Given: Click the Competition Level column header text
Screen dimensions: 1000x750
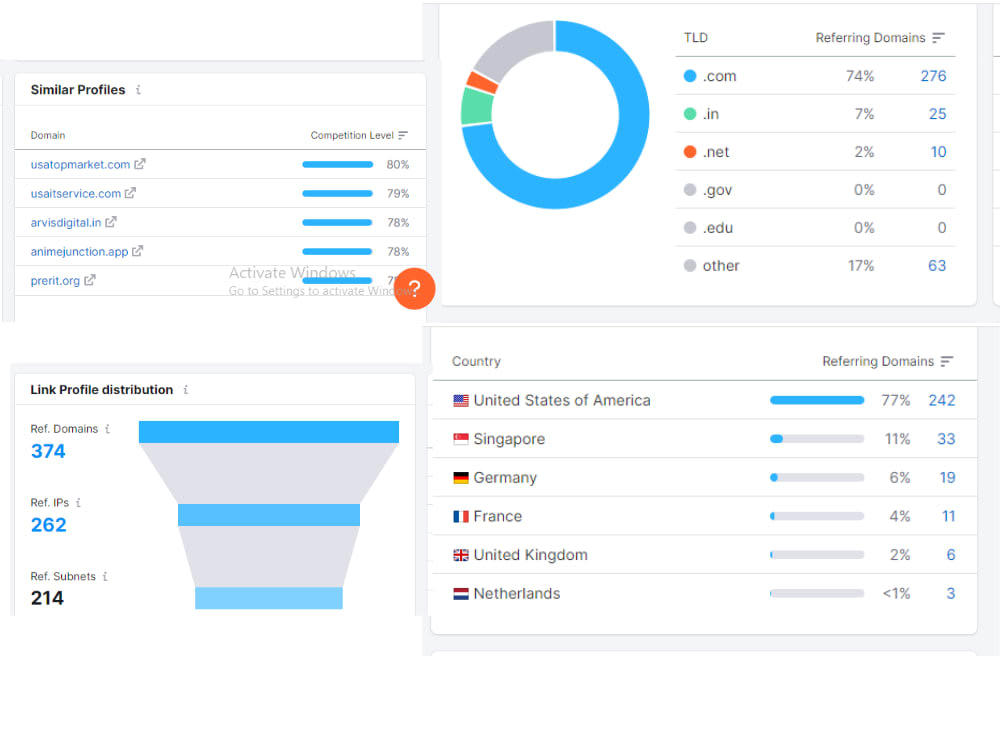Looking at the screenshot, I should click(x=351, y=135).
